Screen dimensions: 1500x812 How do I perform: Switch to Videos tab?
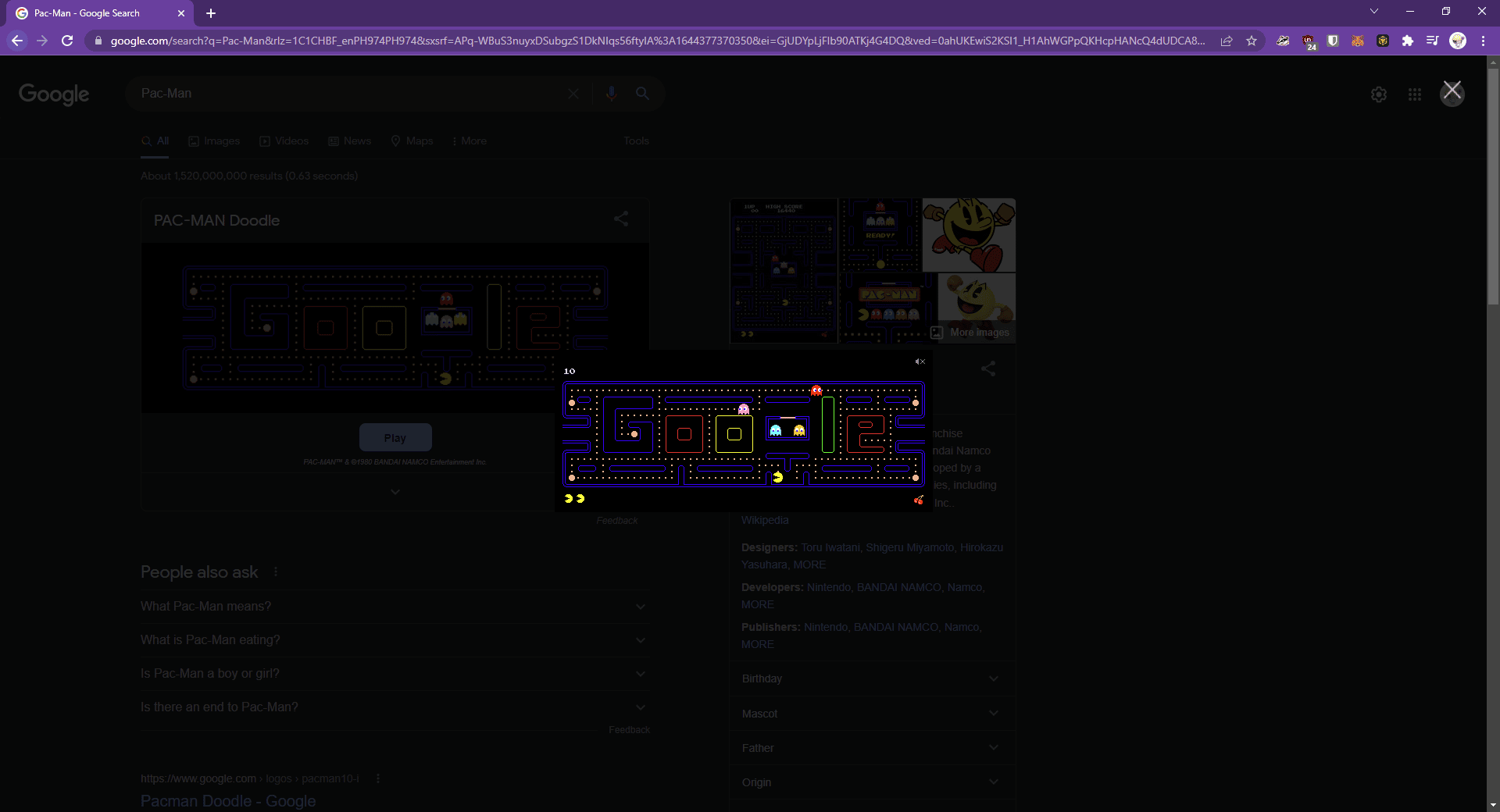[x=284, y=141]
